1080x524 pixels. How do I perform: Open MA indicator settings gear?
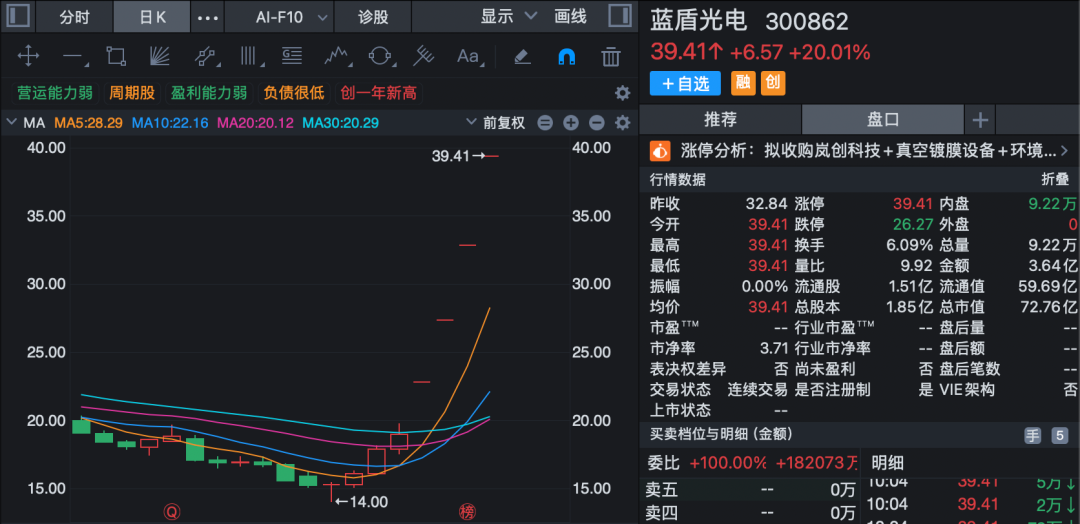(623, 123)
